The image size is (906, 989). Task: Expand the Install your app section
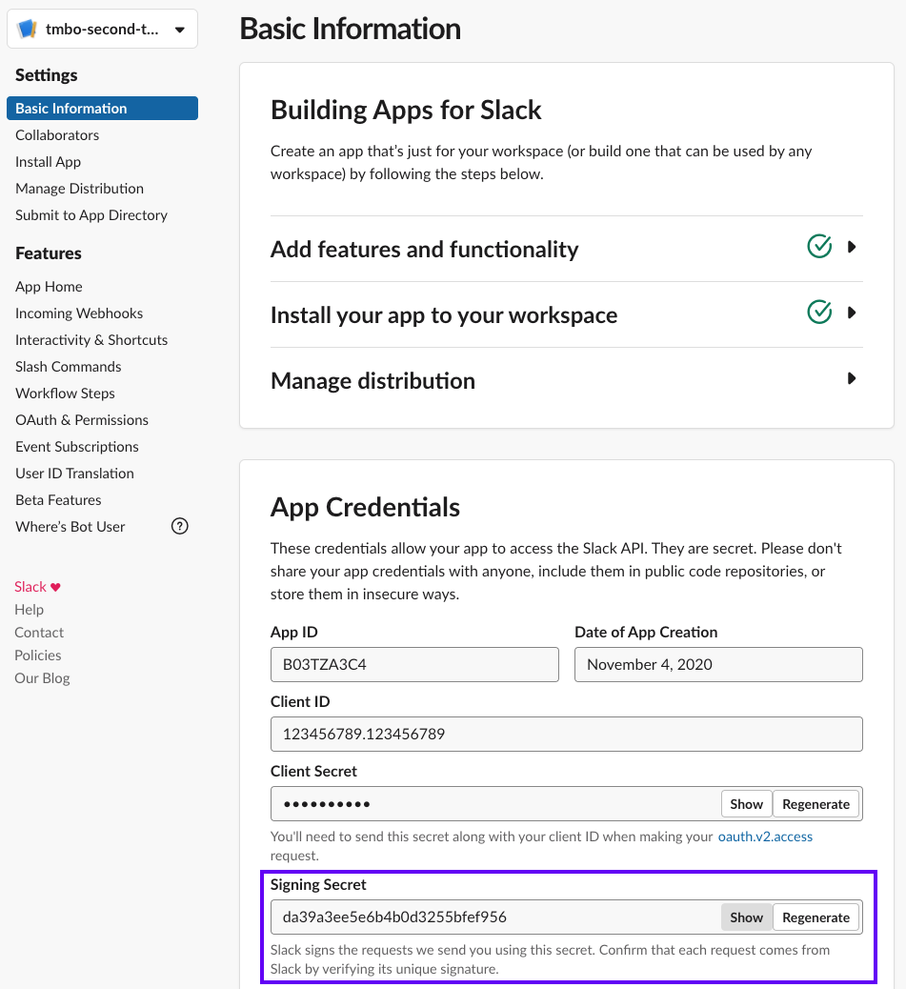(x=852, y=312)
